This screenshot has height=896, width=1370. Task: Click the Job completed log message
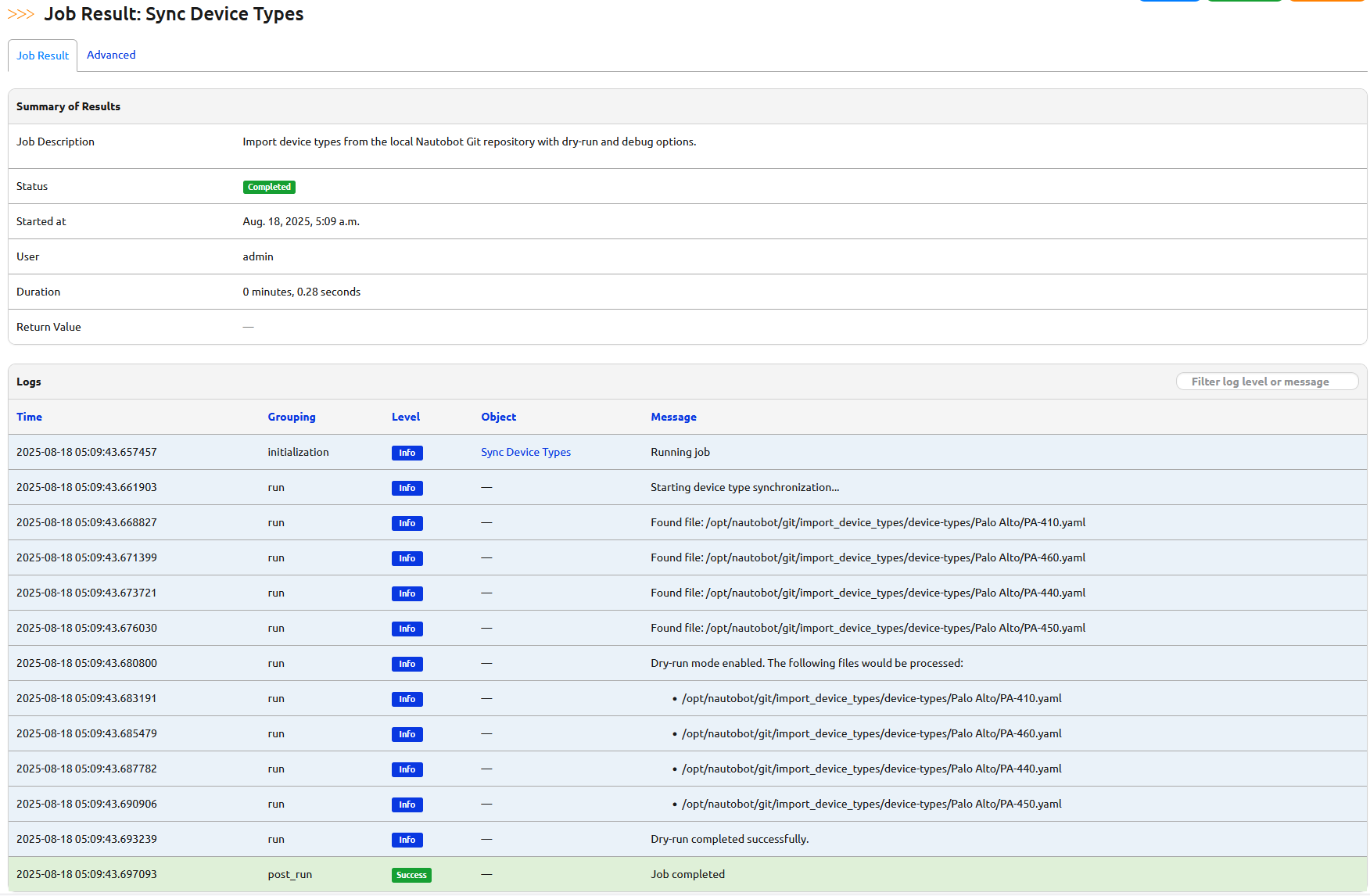click(687, 874)
